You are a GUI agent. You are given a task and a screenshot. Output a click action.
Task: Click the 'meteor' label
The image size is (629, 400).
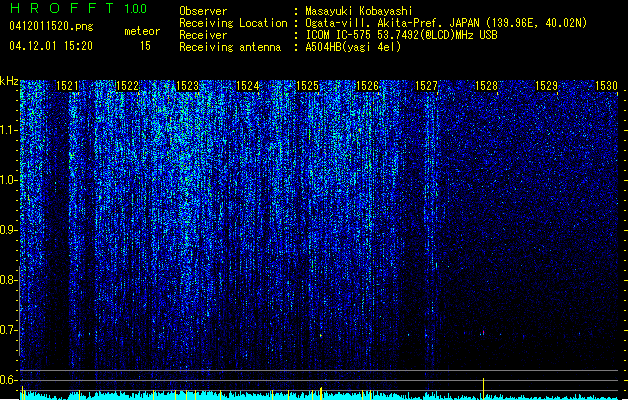tap(142, 31)
